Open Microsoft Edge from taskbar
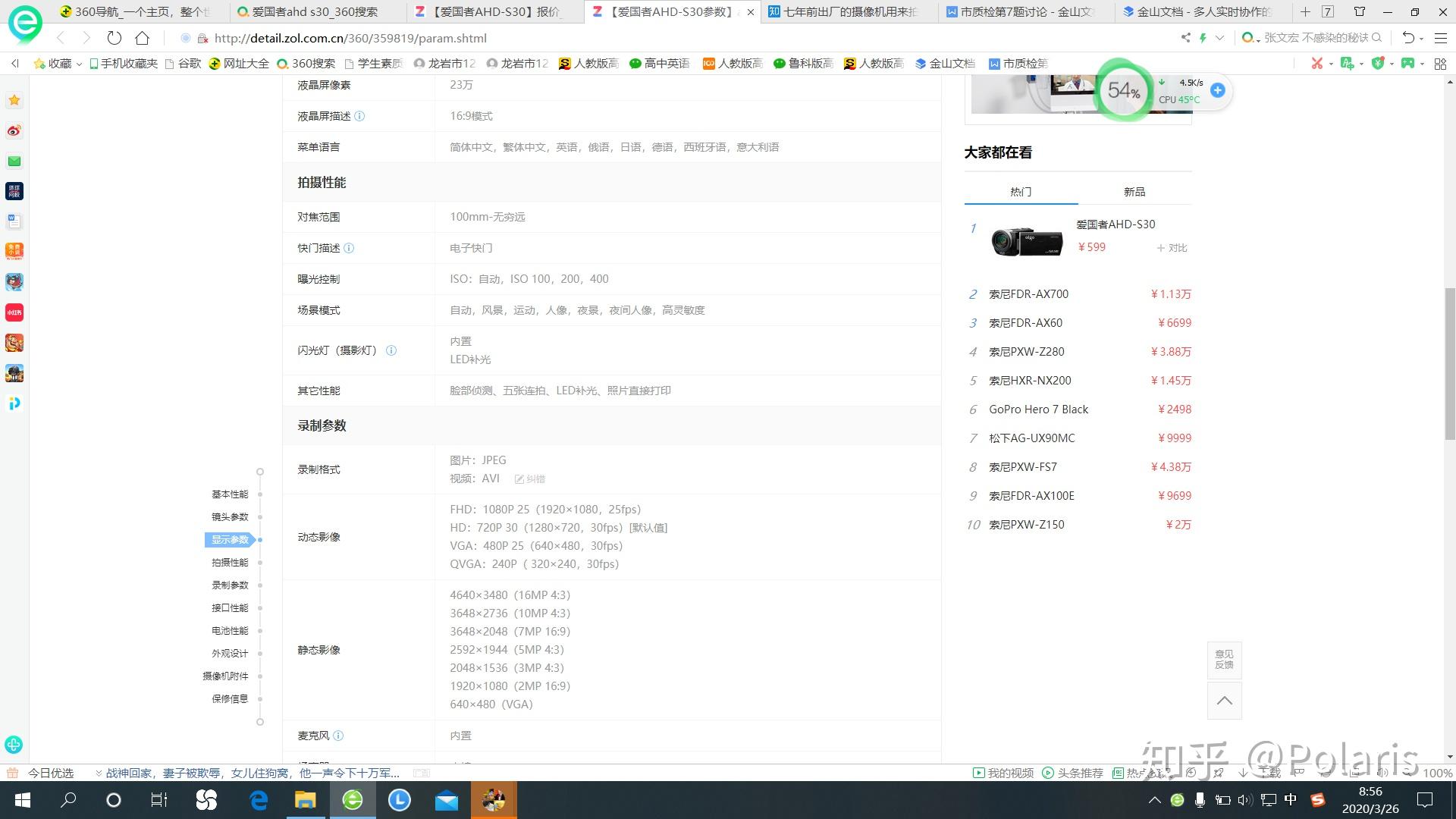Screen dimensions: 1456x819 (x=259, y=800)
